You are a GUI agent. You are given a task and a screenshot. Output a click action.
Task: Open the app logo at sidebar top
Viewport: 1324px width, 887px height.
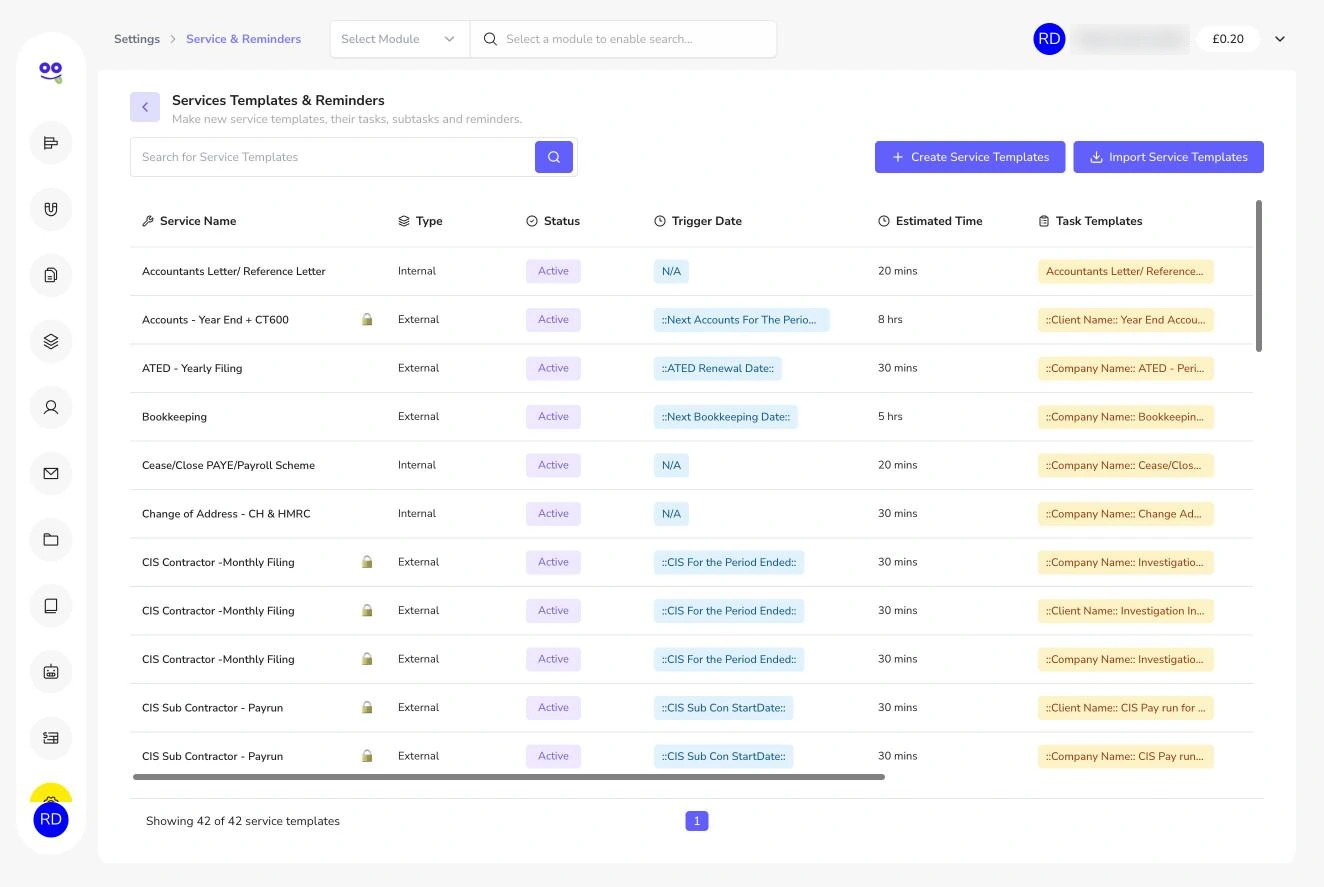click(51, 71)
